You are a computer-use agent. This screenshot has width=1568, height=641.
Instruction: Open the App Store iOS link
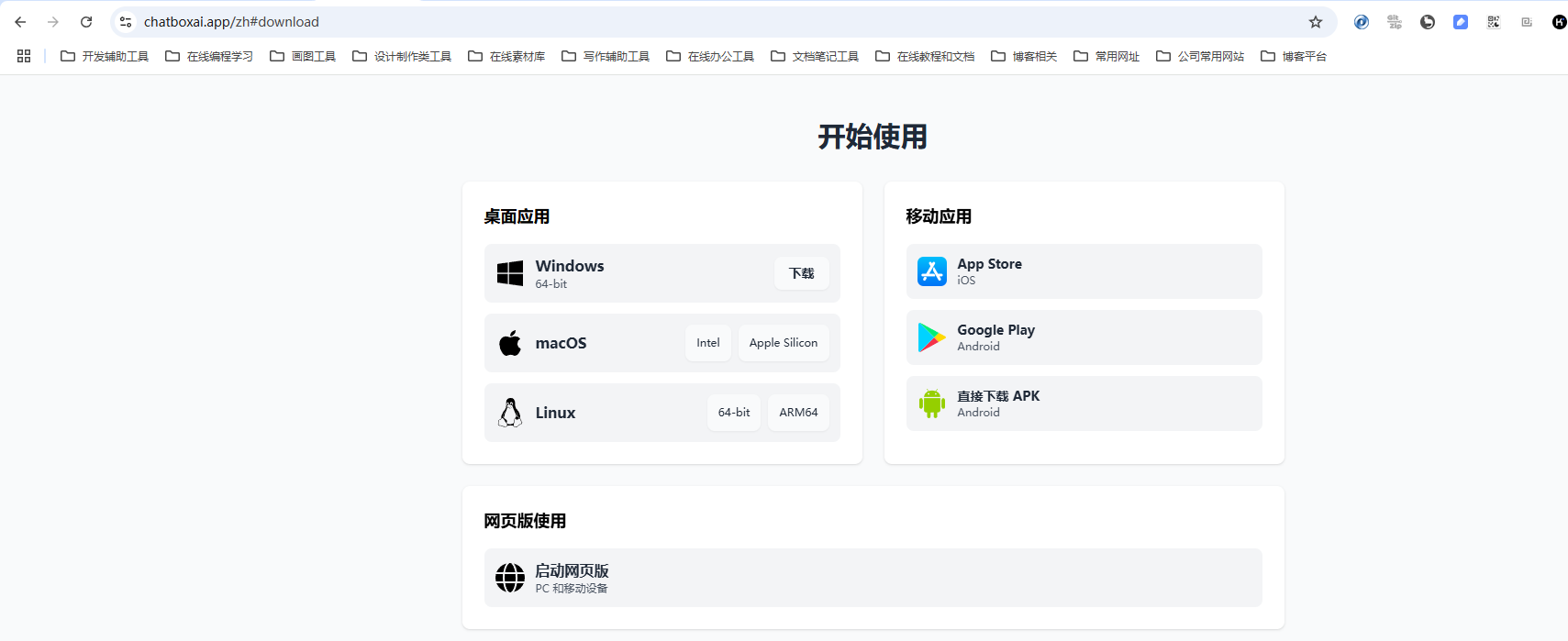coord(1084,271)
